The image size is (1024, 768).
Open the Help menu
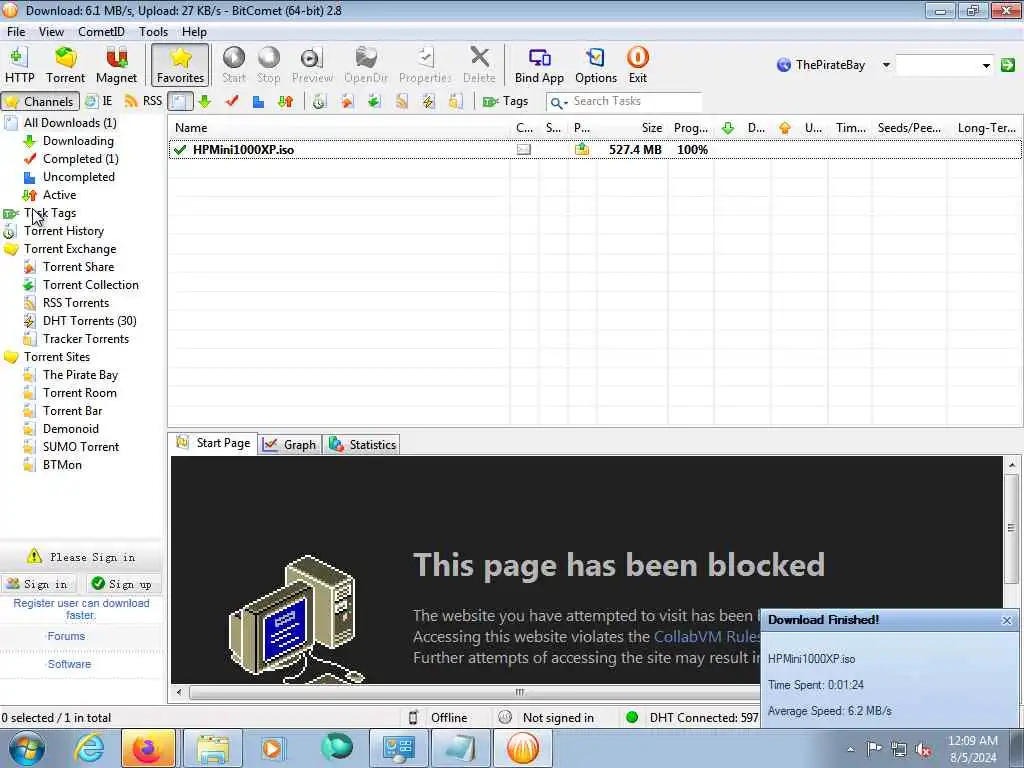pos(194,31)
